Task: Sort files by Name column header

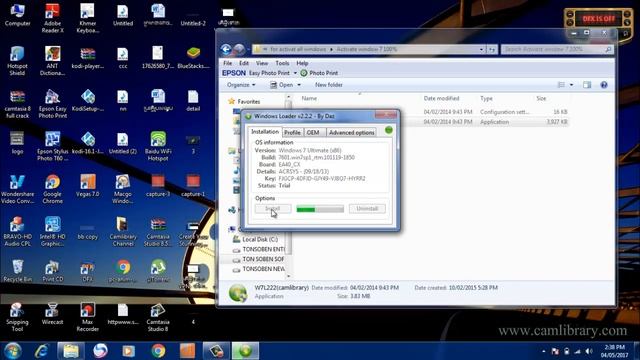Action: [x=309, y=98]
